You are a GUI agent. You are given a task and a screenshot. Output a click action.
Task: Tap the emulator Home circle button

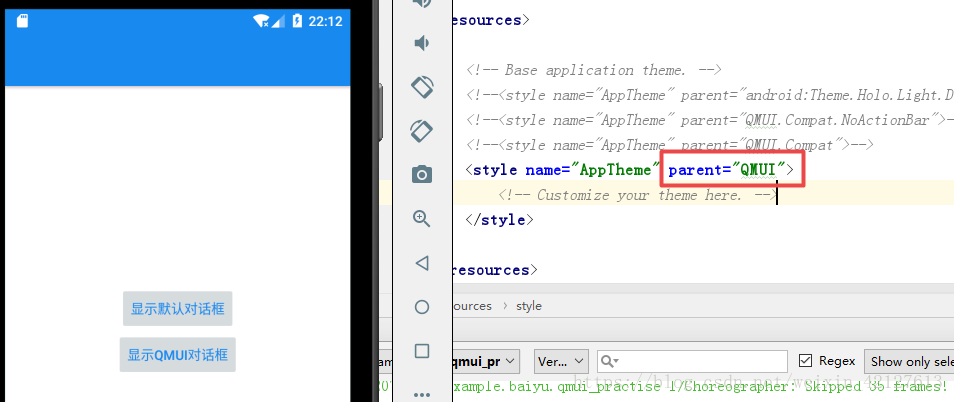422,307
